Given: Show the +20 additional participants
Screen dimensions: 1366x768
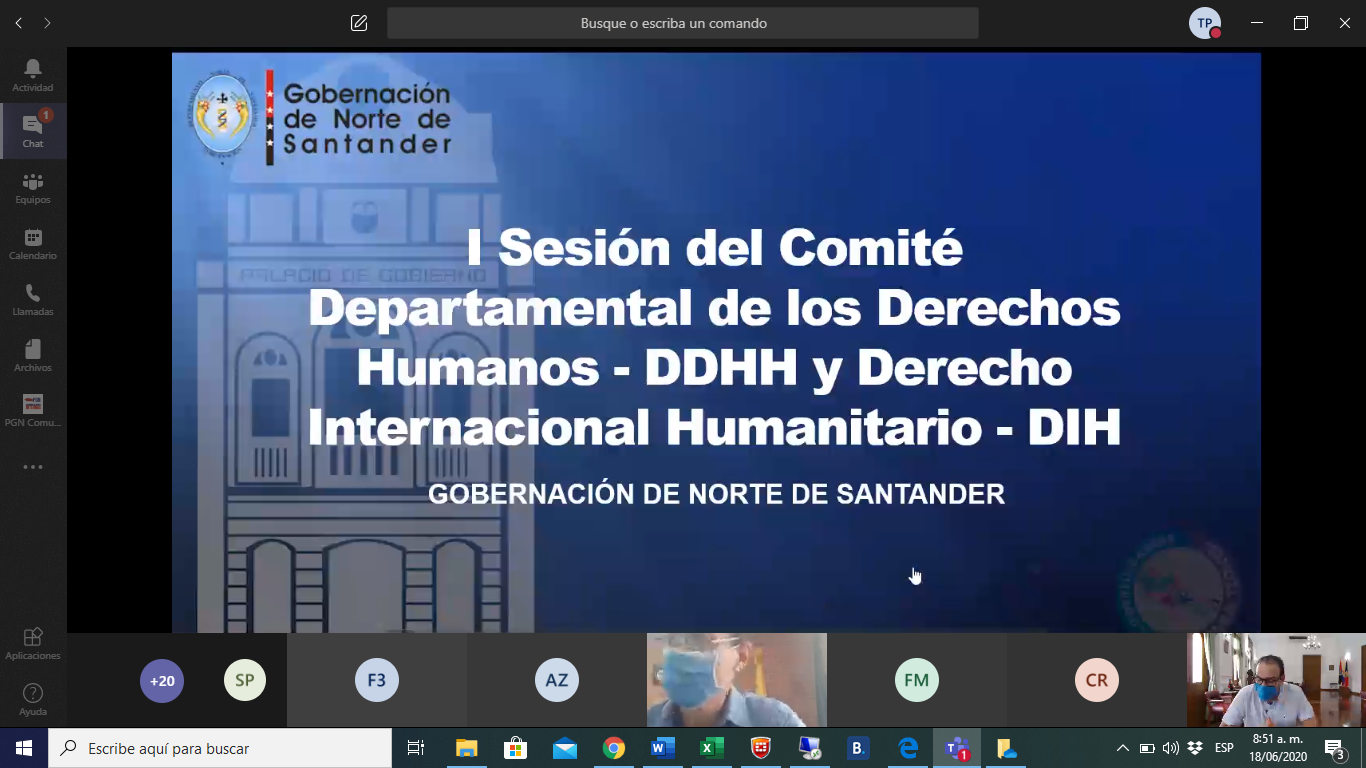Looking at the screenshot, I should 162,681.
